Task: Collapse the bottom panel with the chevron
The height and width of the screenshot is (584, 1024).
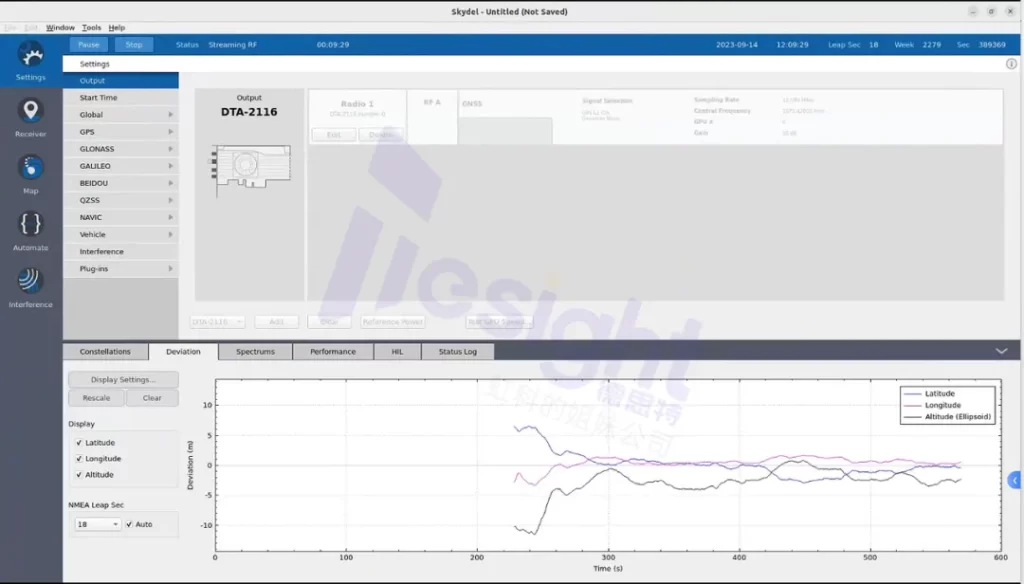Action: coord(1001,351)
